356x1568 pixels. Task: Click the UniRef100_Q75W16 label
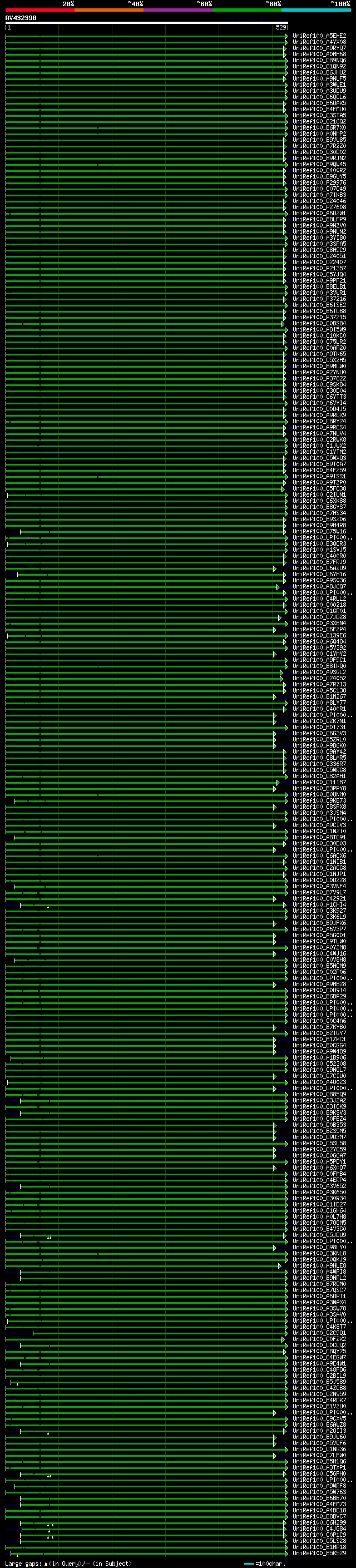(319, 531)
